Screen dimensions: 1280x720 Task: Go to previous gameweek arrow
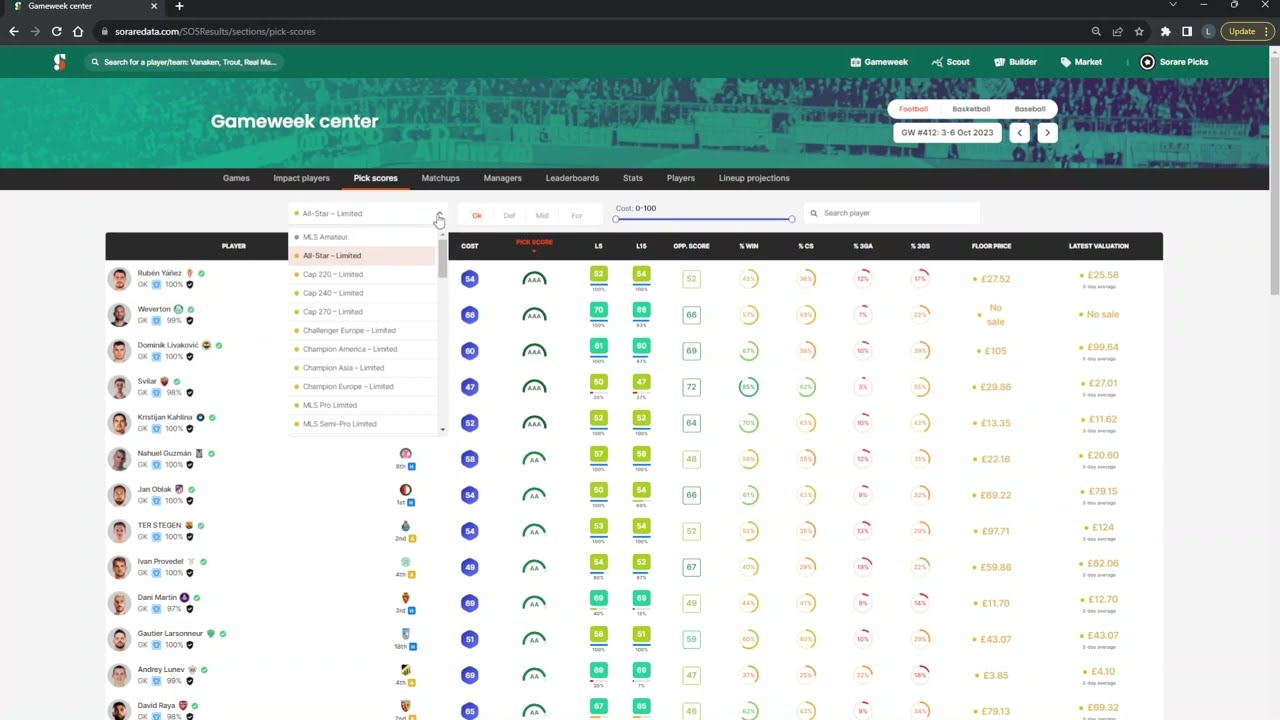click(1020, 132)
